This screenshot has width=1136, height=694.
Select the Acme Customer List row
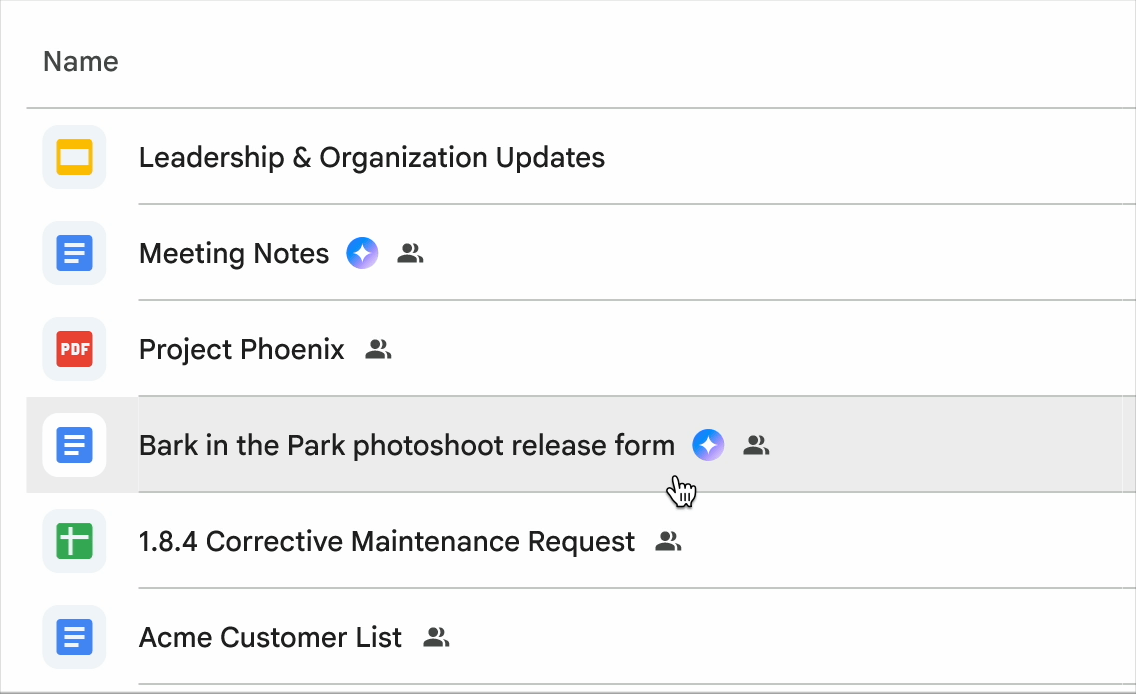point(270,637)
